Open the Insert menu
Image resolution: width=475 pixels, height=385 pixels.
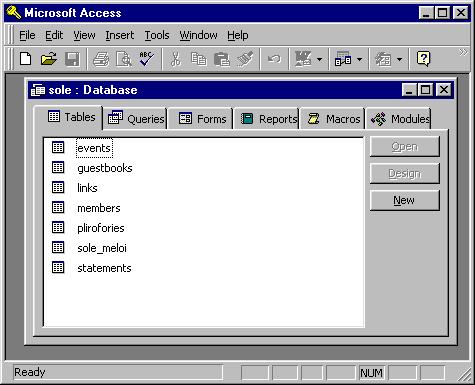click(x=120, y=35)
